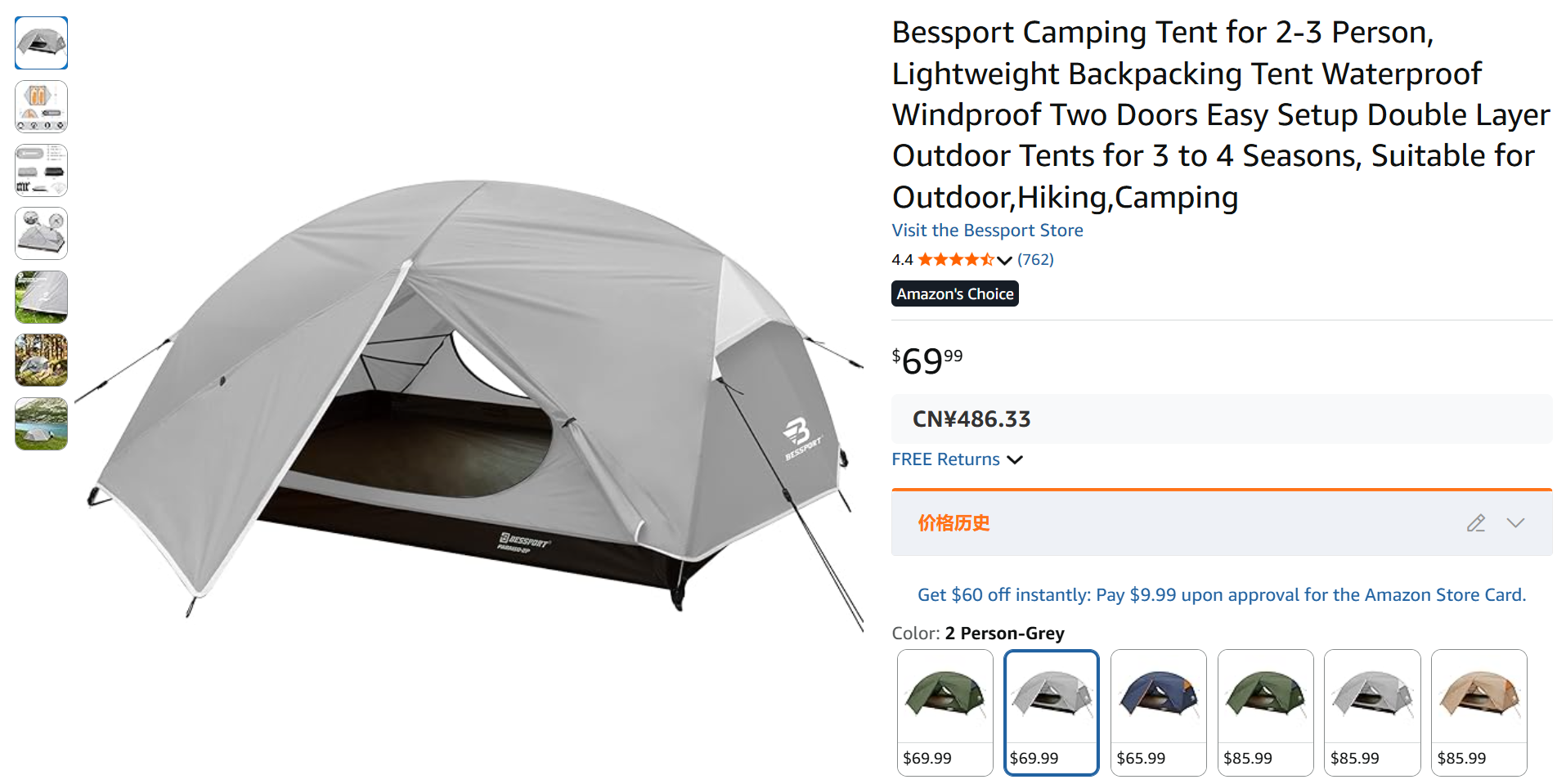Click the main grey tent product image
This screenshot has height=784, width=1557.
tap(470, 401)
